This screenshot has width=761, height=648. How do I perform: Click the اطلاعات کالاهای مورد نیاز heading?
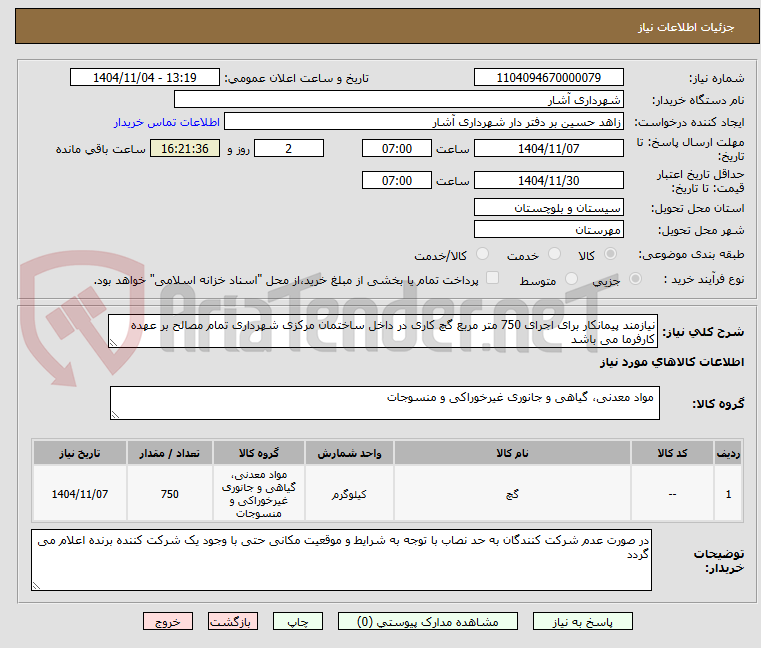point(672,362)
